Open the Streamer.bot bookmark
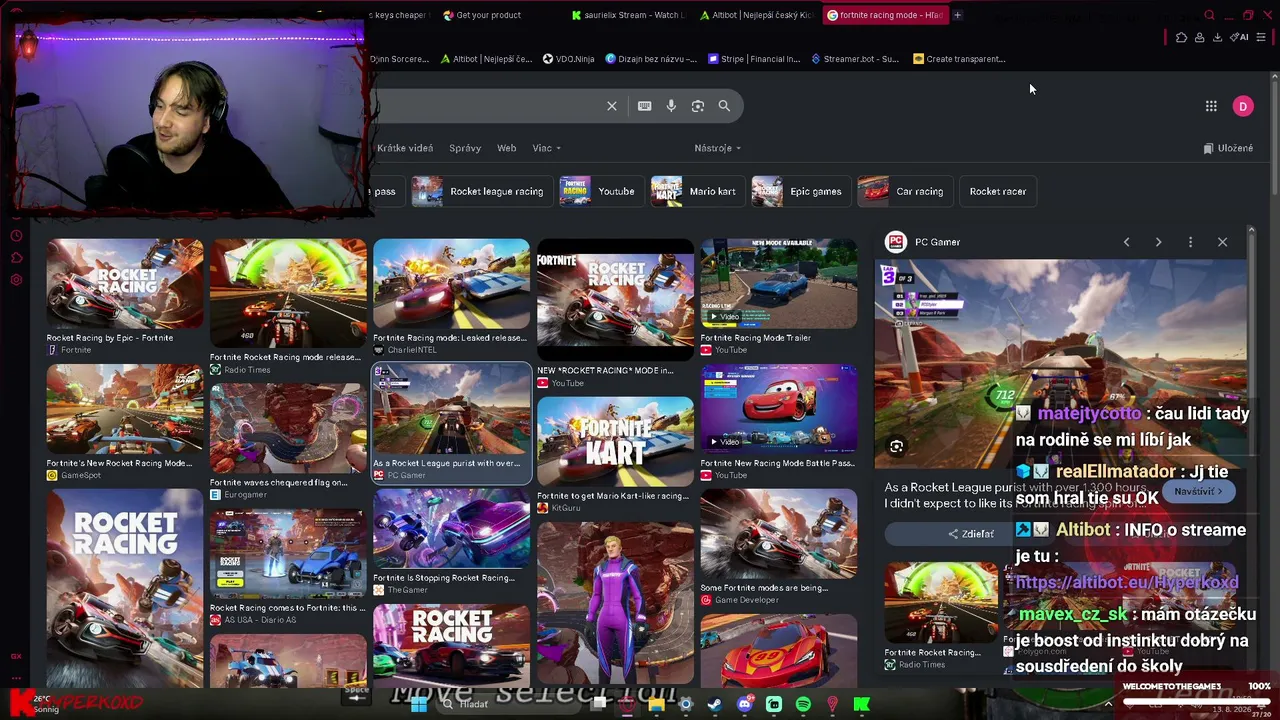 tap(855, 59)
